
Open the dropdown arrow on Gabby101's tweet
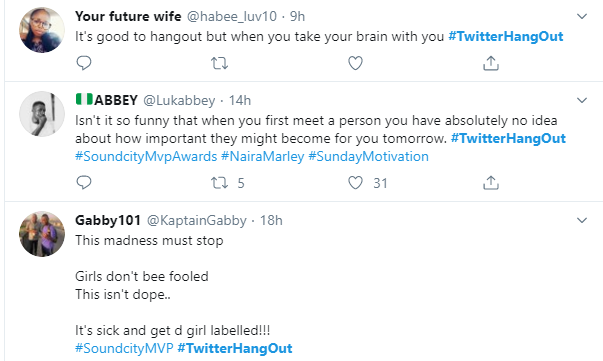click(582, 220)
